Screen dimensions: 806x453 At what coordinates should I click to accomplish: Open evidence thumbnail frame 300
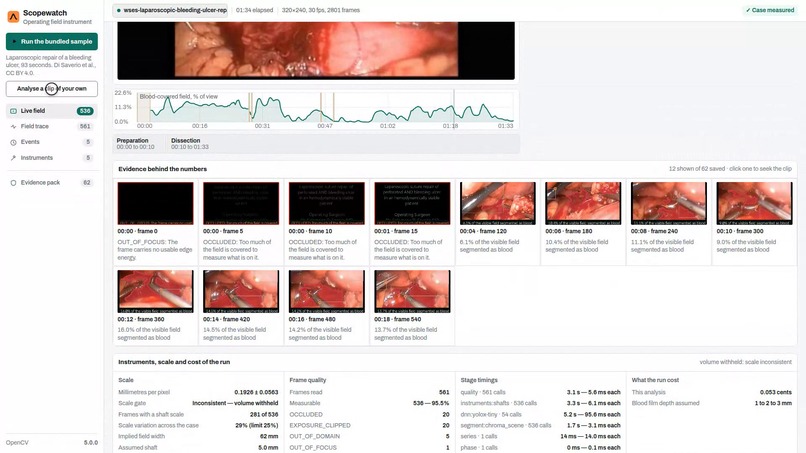coord(755,203)
